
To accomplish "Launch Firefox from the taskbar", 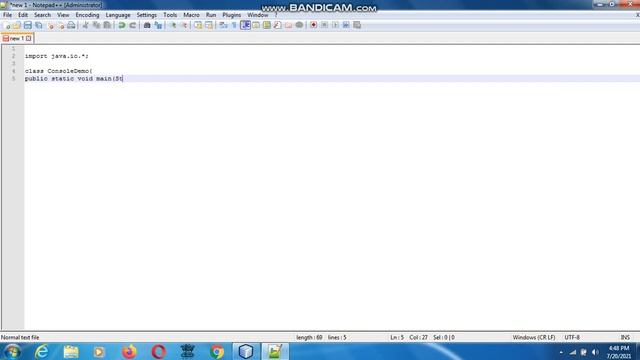I will [x=129, y=351].
